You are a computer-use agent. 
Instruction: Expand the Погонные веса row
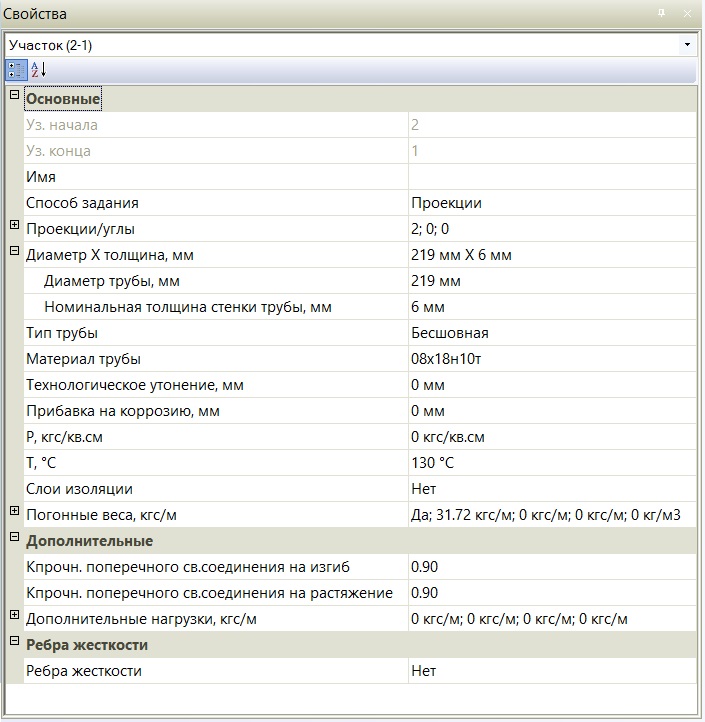(14, 512)
